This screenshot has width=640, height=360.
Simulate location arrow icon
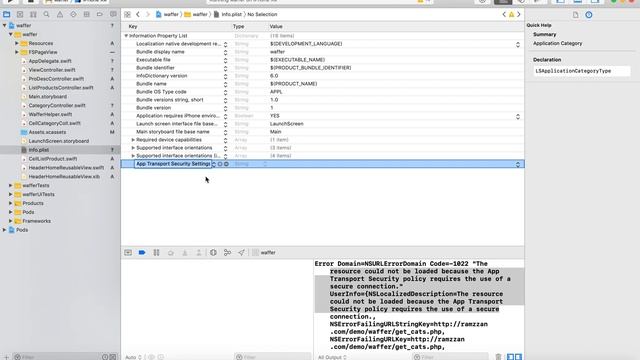click(x=241, y=253)
